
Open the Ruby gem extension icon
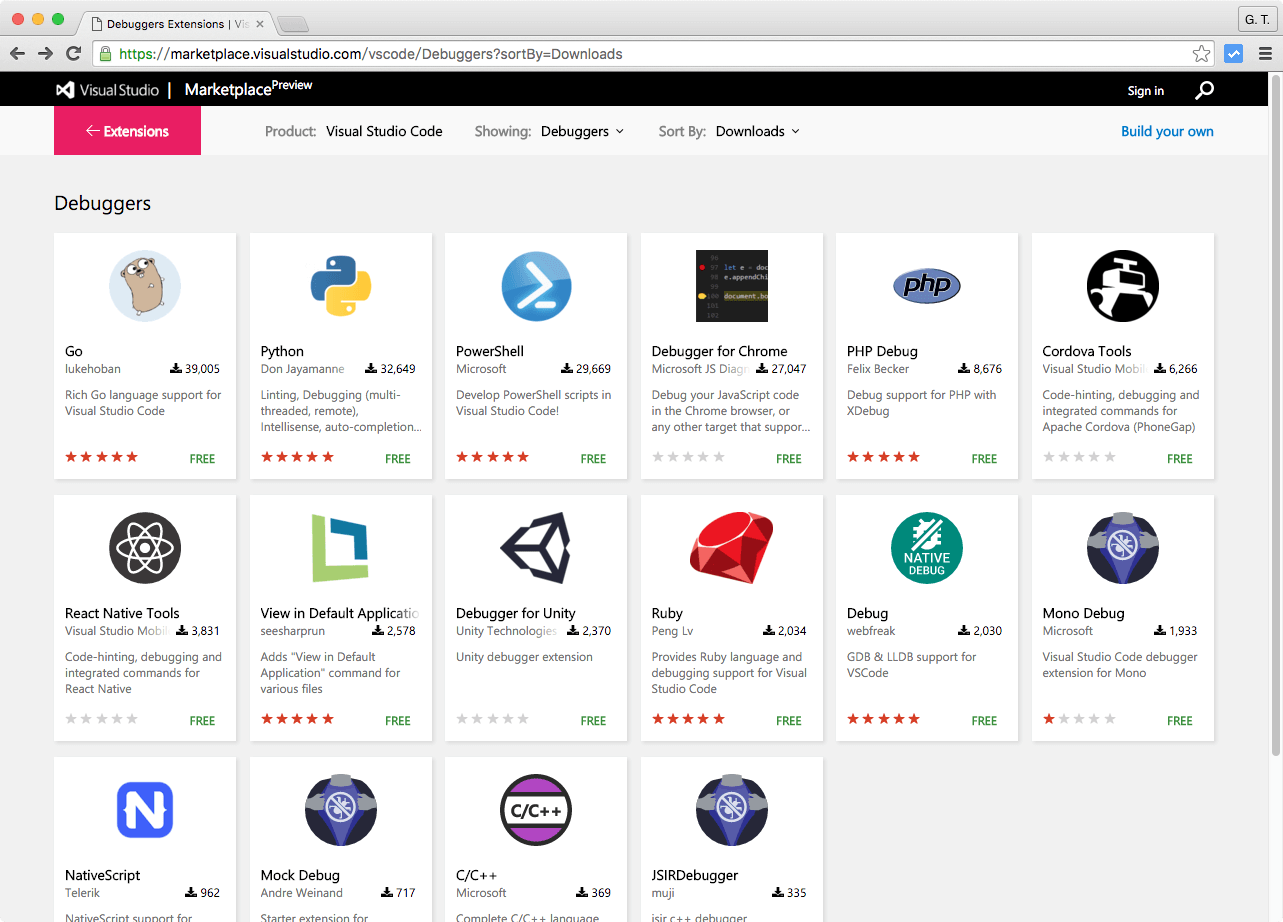(x=731, y=548)
